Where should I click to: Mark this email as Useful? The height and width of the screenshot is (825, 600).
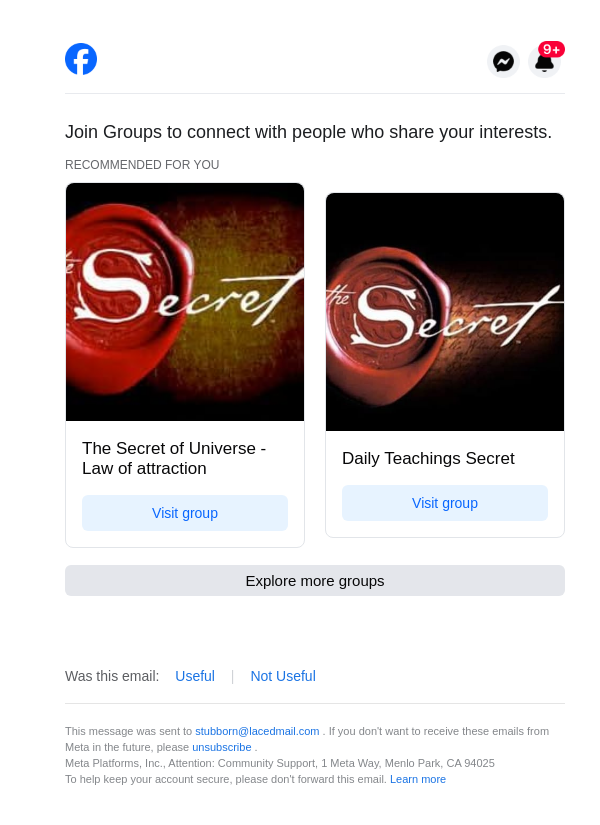tap(195, 676)
